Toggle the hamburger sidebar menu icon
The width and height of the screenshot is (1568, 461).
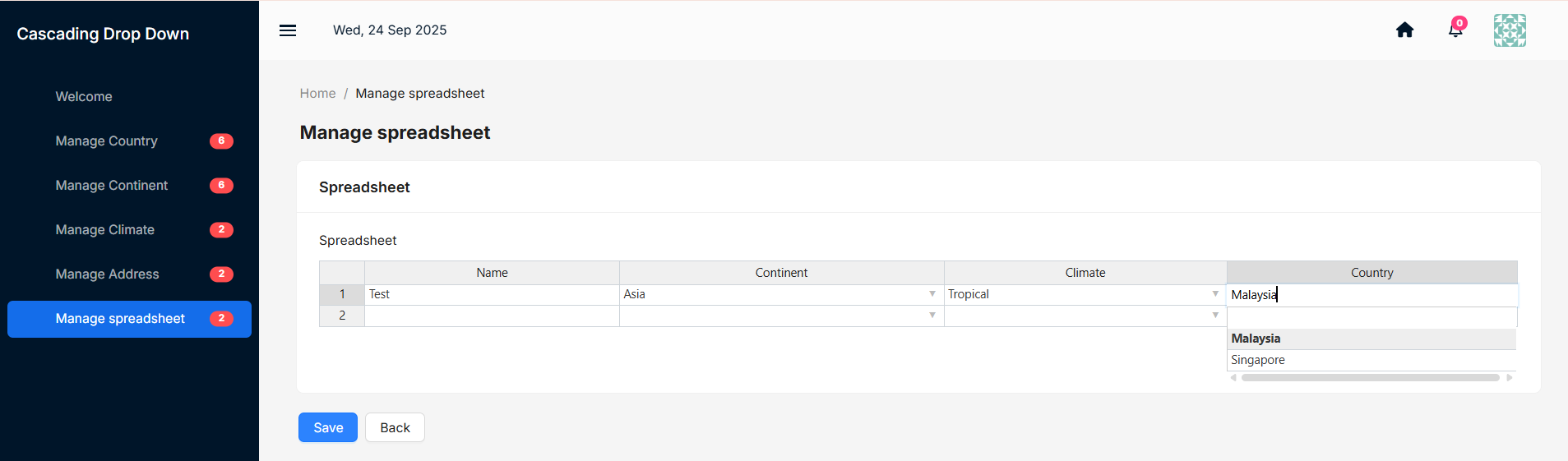pyautogui.click(x=288, y=30)
